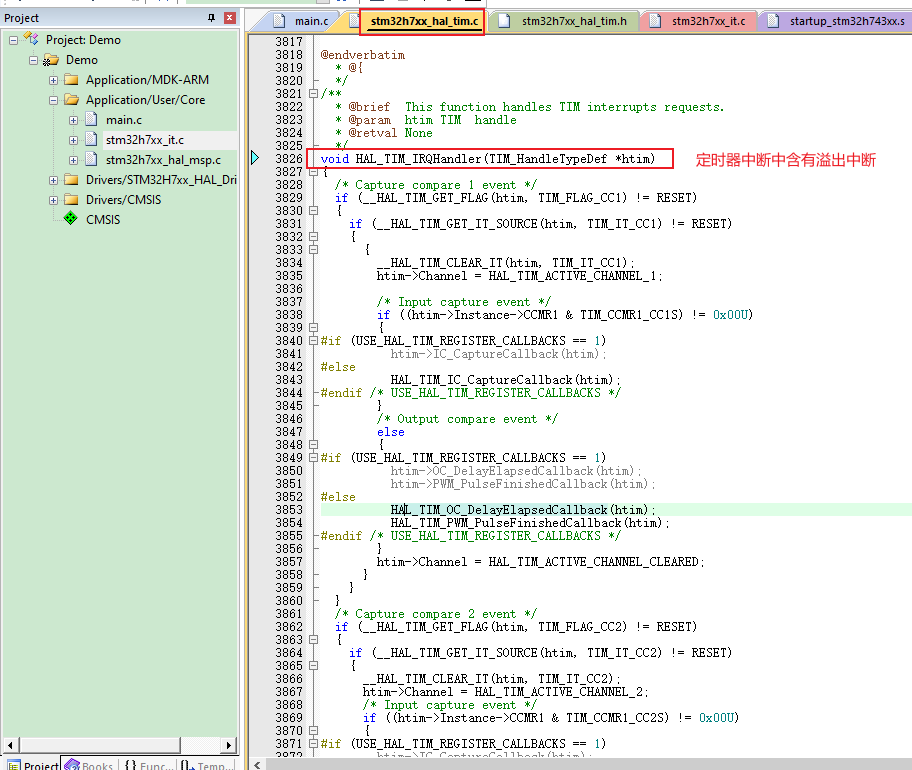Click project panel scrollbar left arrow
Viewport: 912px width, 770px height.
(10, 745)
